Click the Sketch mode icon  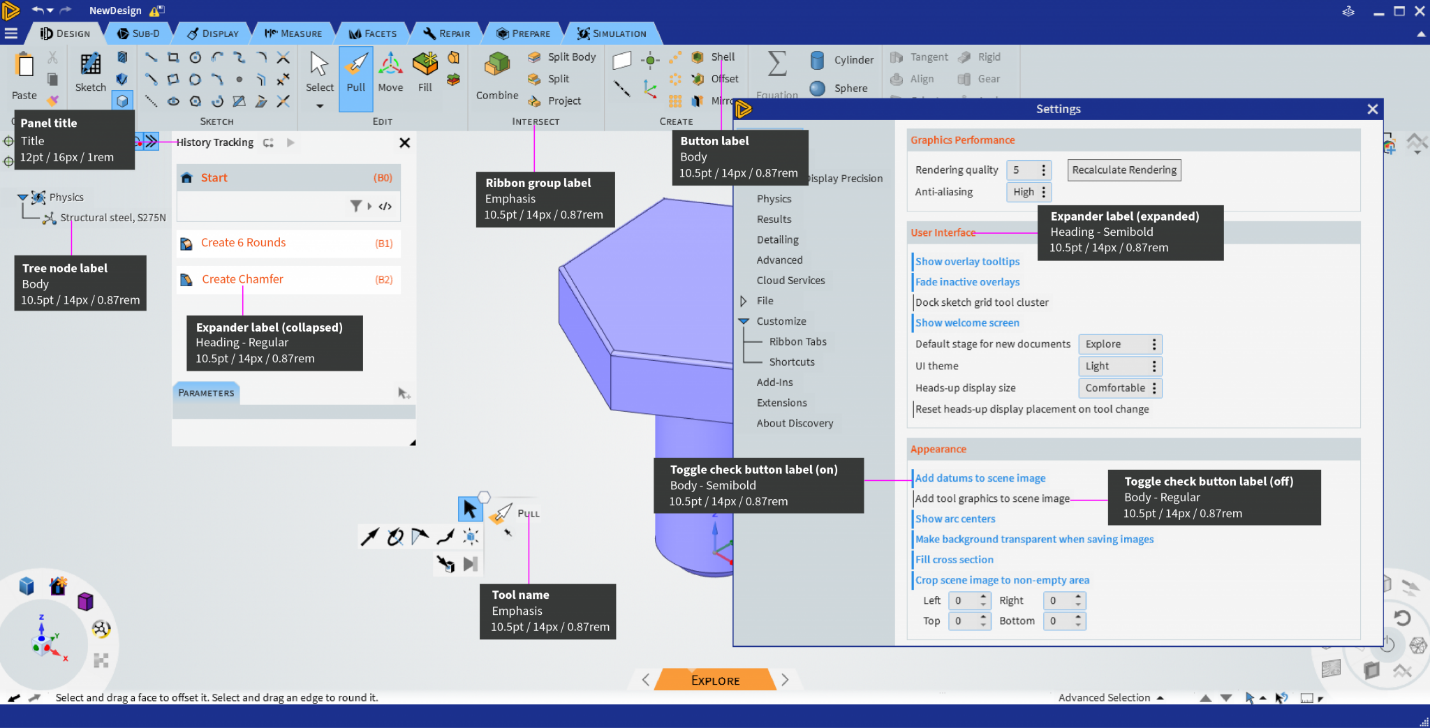90,72
